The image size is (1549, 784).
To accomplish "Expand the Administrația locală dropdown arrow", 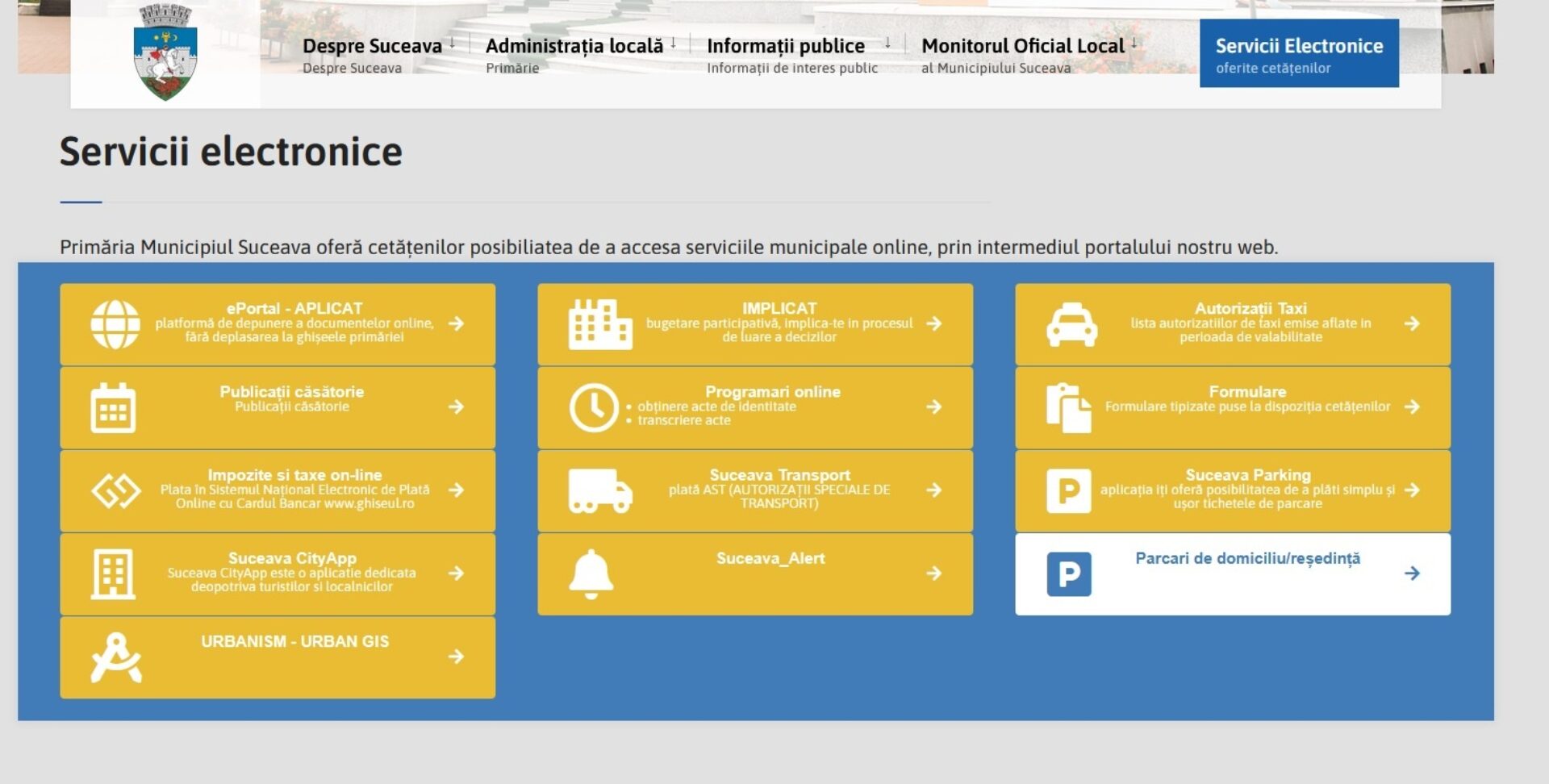I will pos(674,43).
